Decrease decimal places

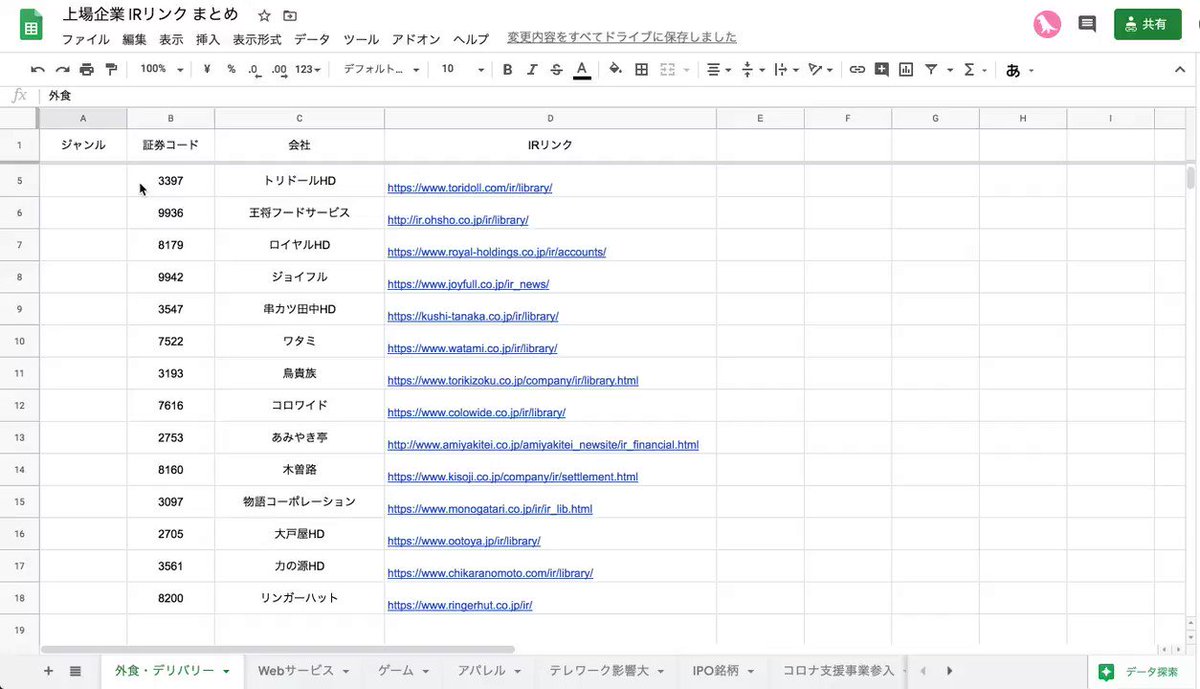(x=254, y=70)
